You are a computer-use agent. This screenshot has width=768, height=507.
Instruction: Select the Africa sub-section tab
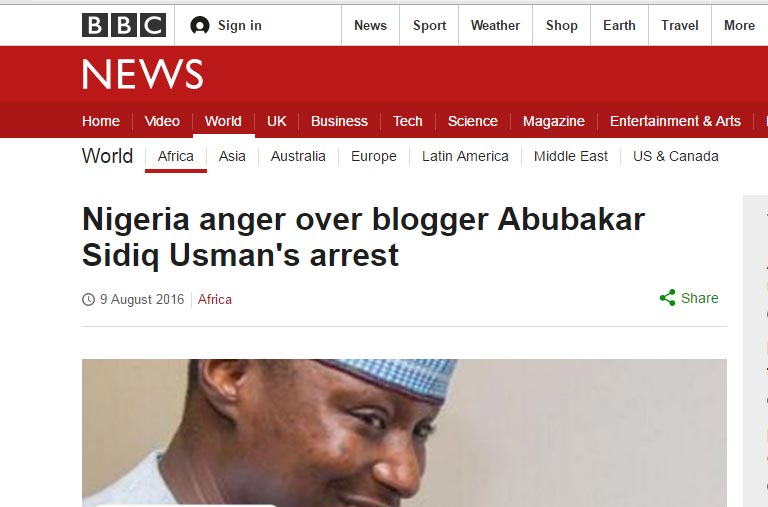(x=176, y=156)
